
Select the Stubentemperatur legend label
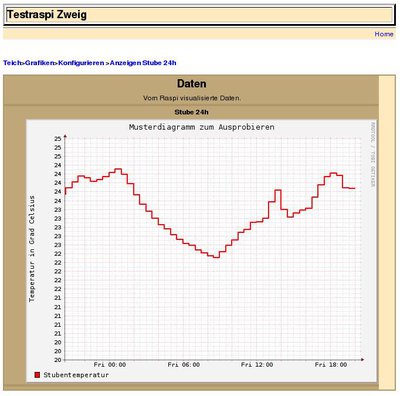76,375
